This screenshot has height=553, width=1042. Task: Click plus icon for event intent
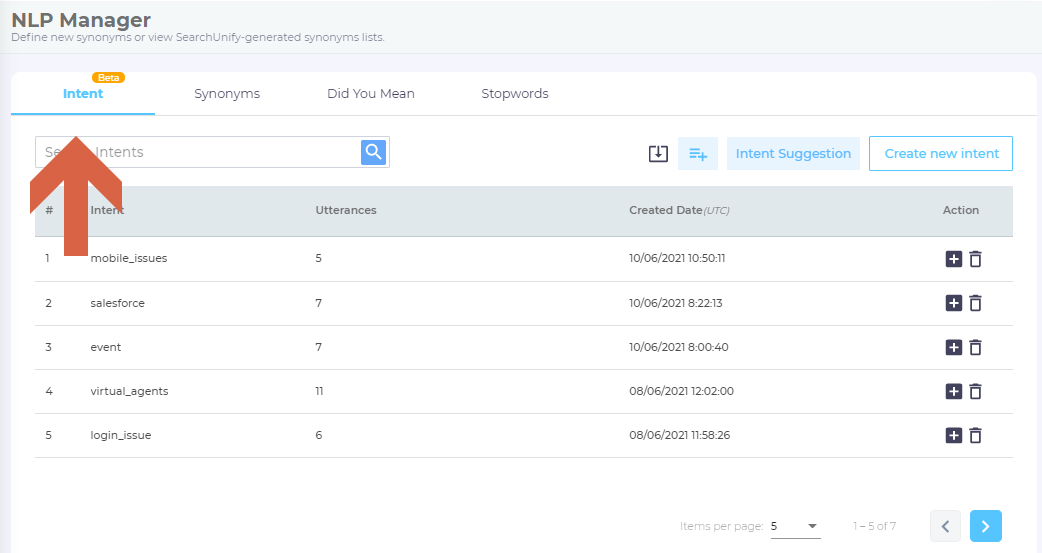[954, 347]
